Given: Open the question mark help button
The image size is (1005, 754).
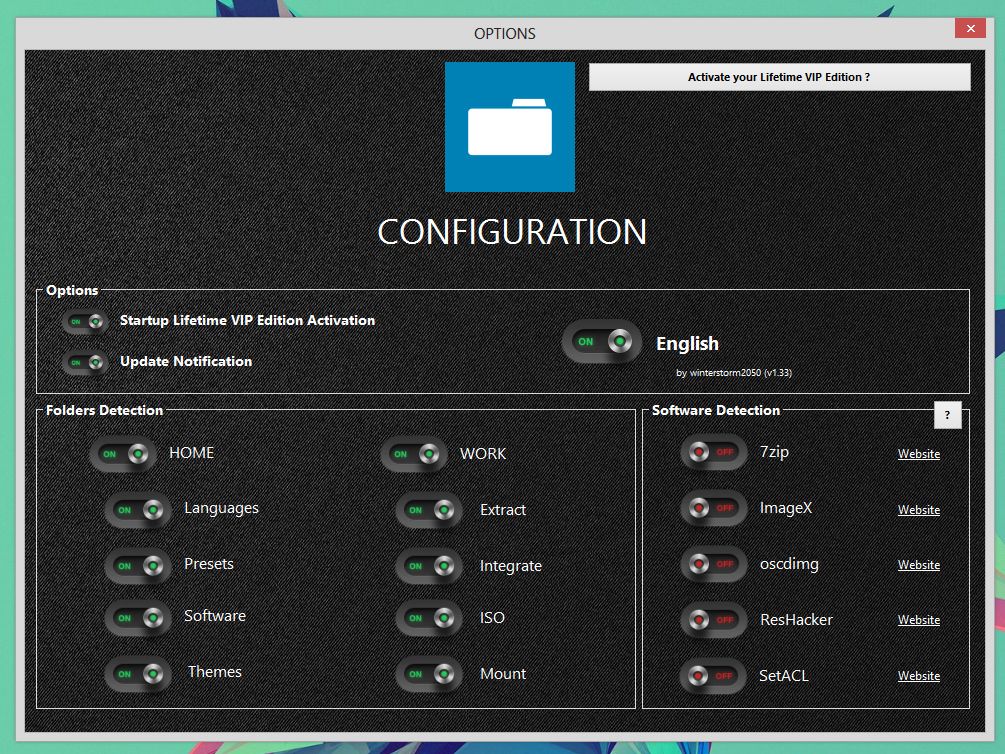Looking at the screenshot, I should pos(947,415).
